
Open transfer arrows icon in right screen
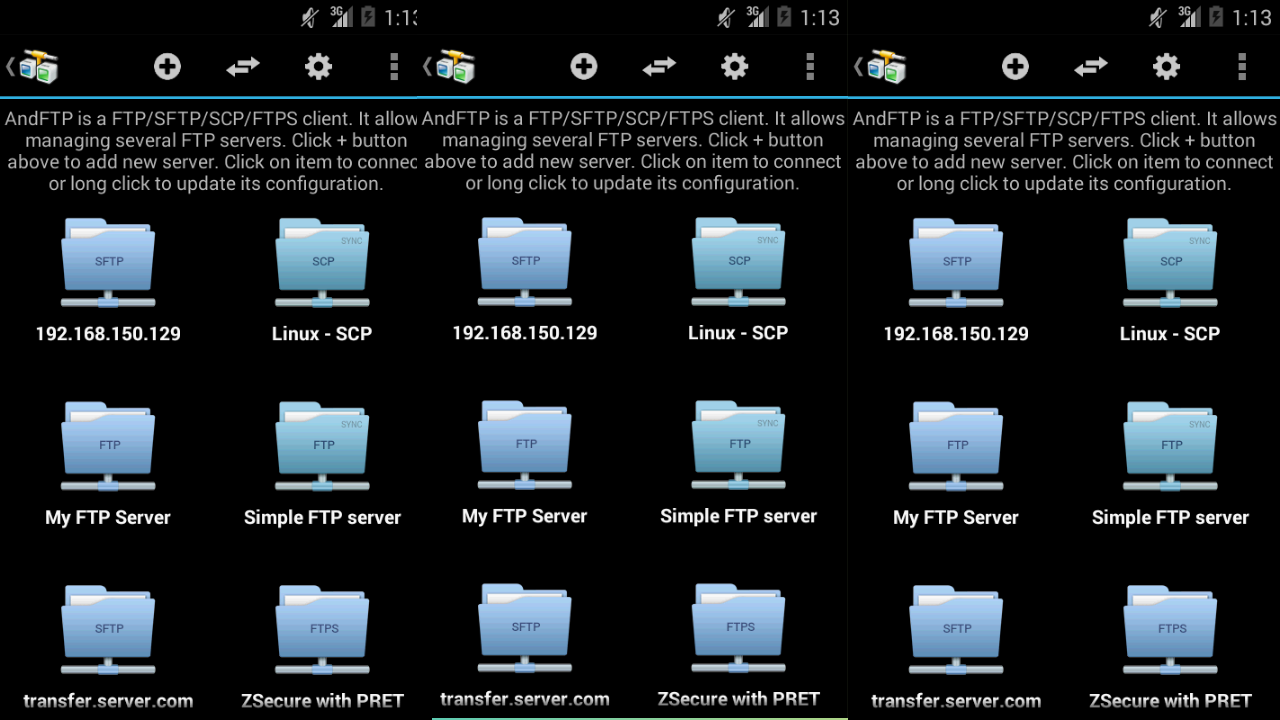1091,67
